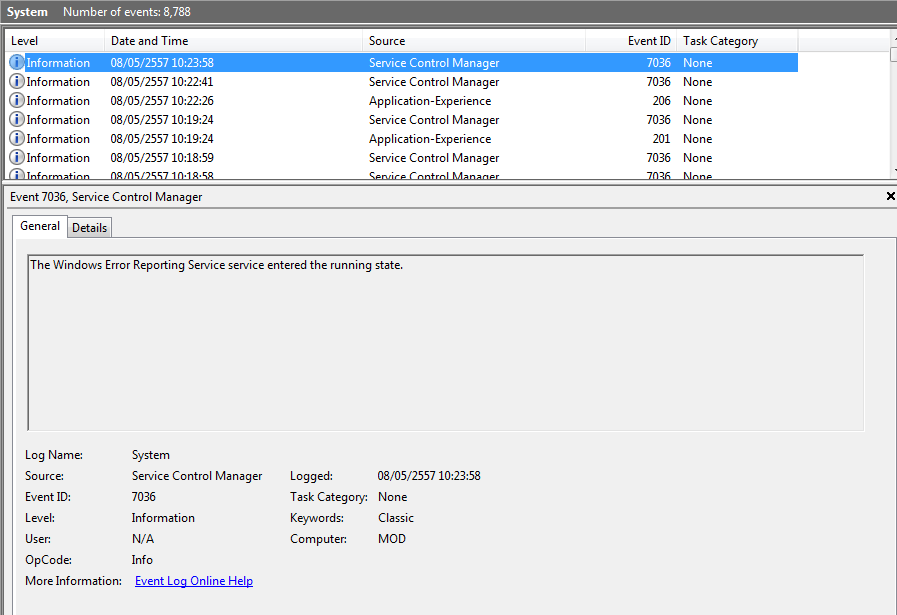
Task: Sort the list by Event ID column
Action: tap(630, 41)
